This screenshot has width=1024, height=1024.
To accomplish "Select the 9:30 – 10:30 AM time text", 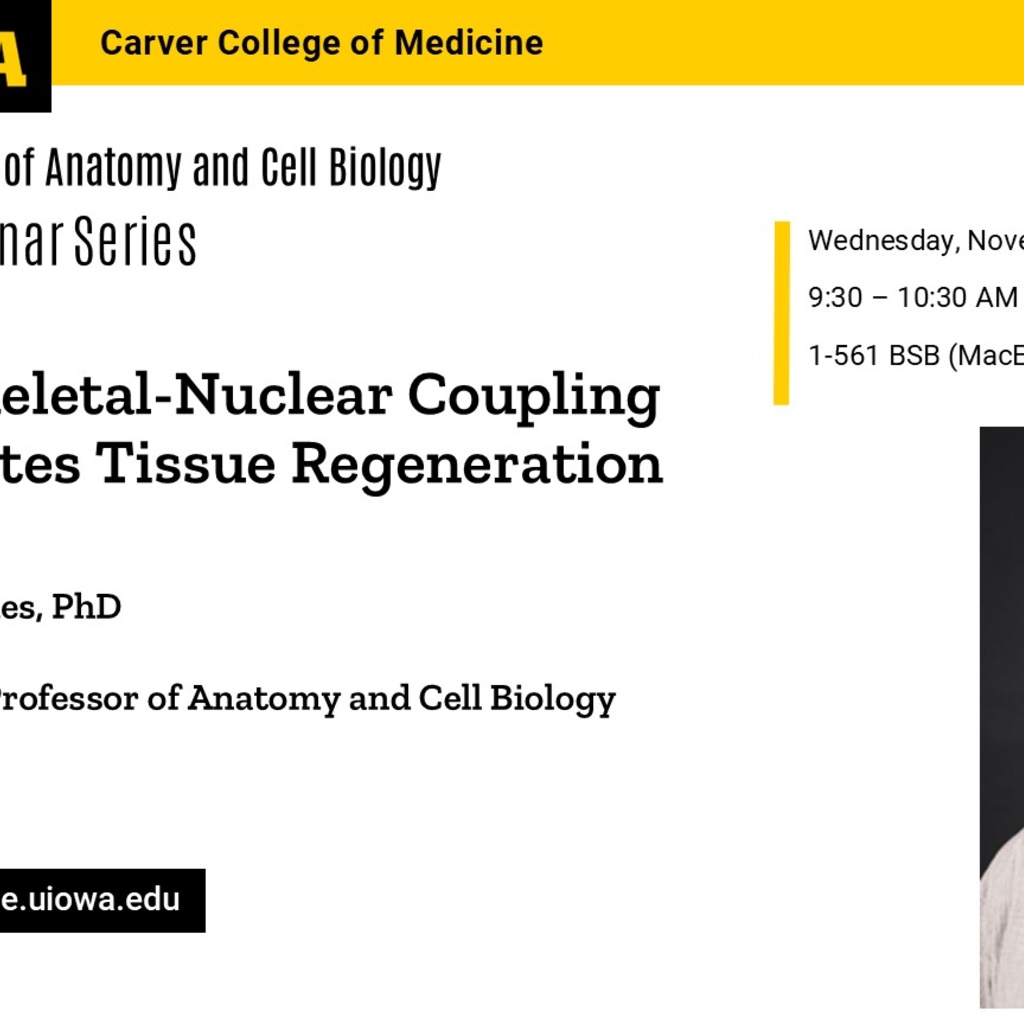I will click(x=912, y=298).
